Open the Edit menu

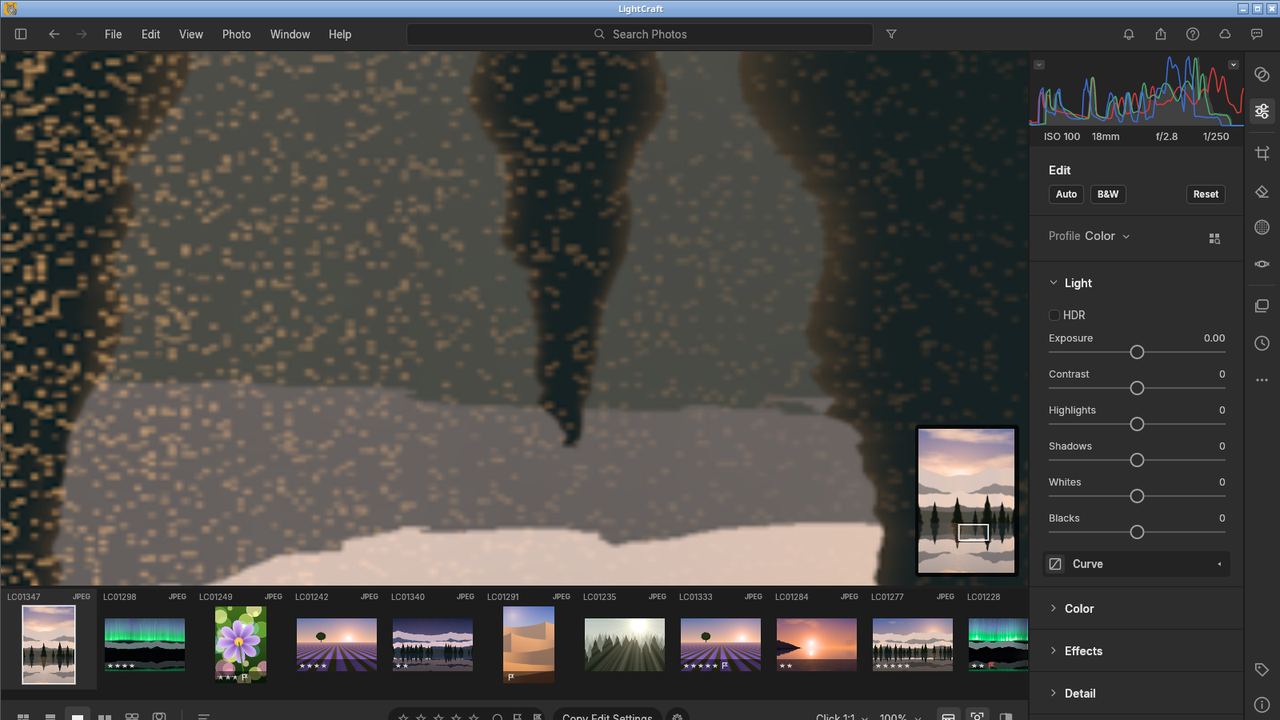150,34
